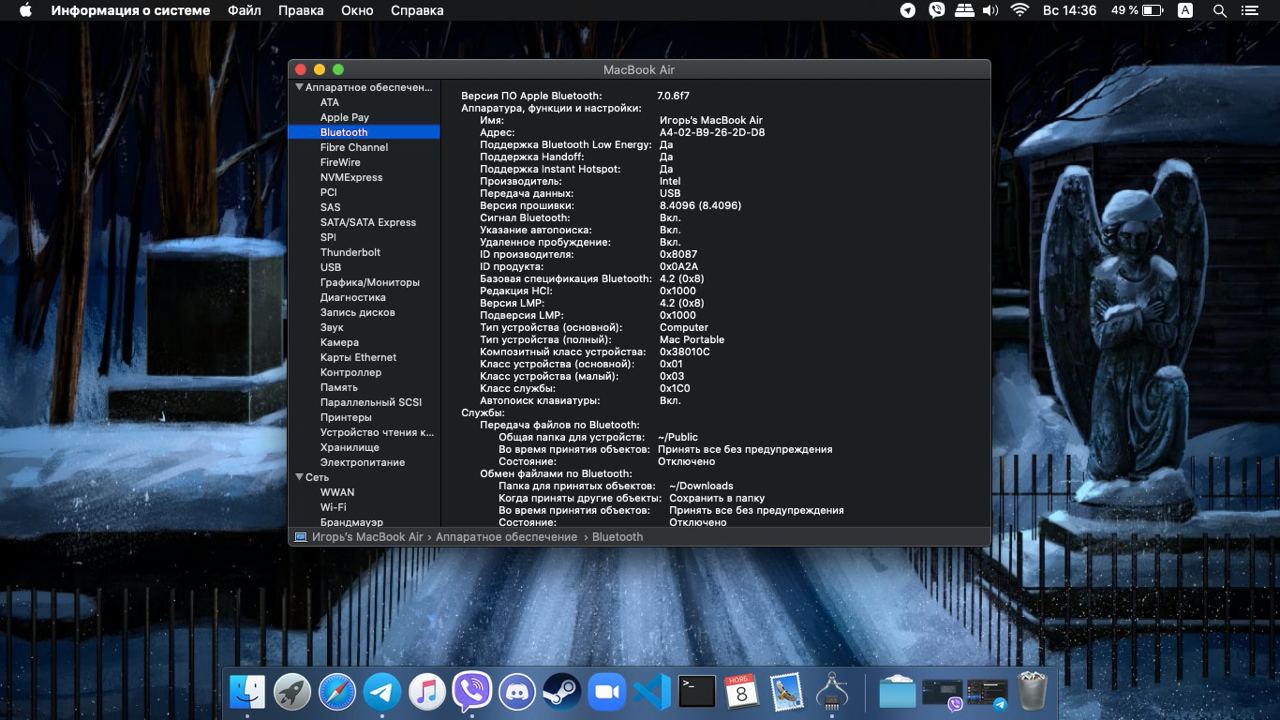
Task: Select FireWire in the sidebar
Action: (x=340, y=162)
